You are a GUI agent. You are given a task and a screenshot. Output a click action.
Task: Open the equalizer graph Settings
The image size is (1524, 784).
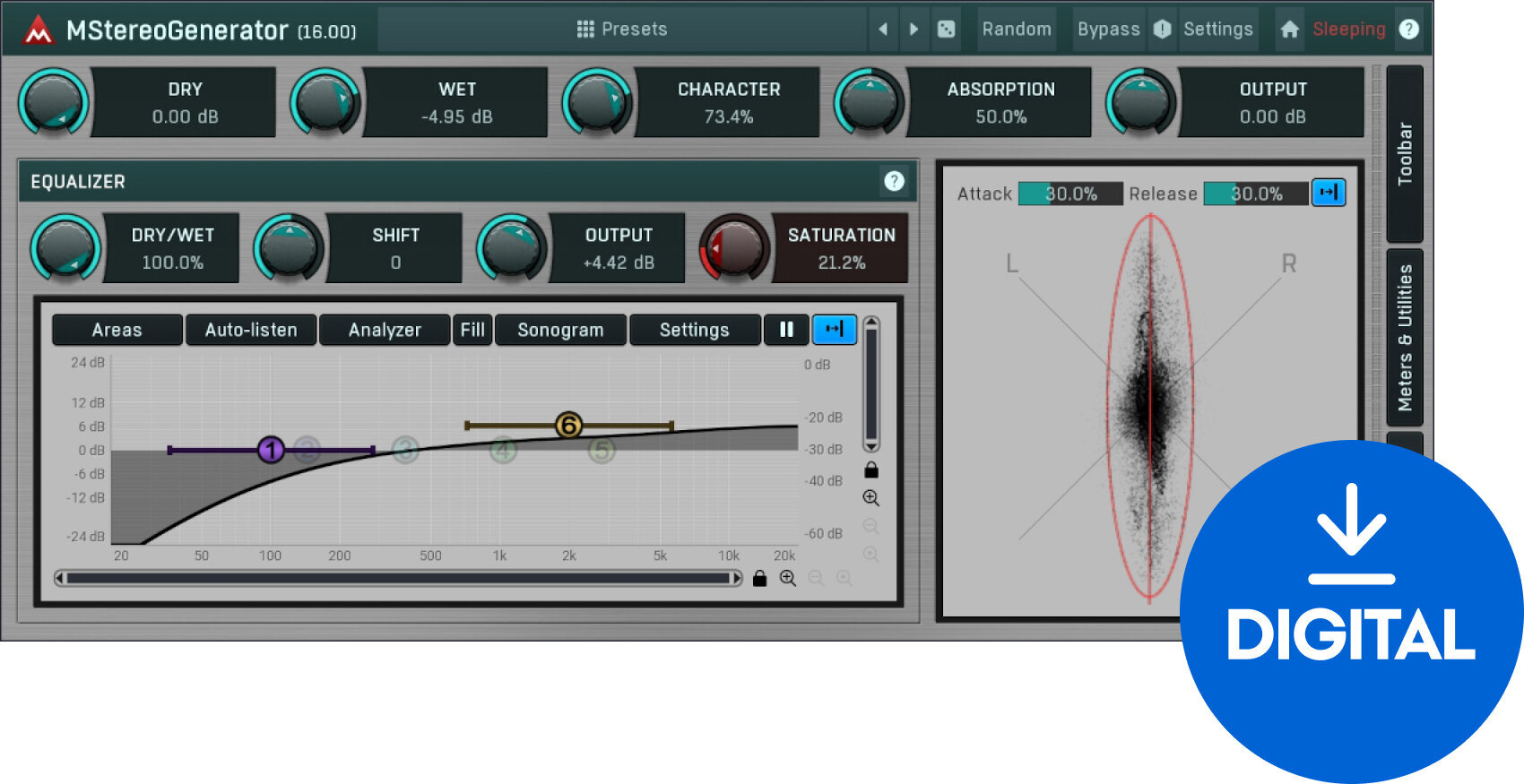point(695,330)
